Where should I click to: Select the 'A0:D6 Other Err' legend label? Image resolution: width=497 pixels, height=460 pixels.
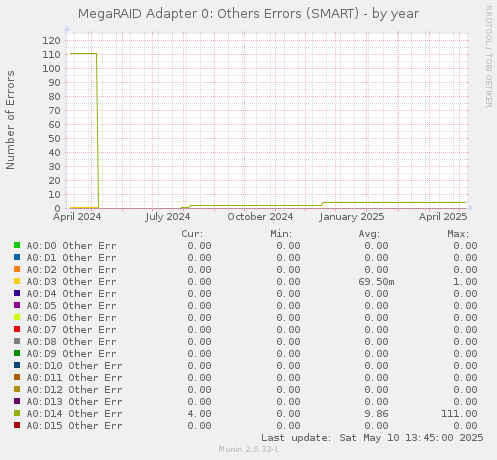tap(71, 318)
